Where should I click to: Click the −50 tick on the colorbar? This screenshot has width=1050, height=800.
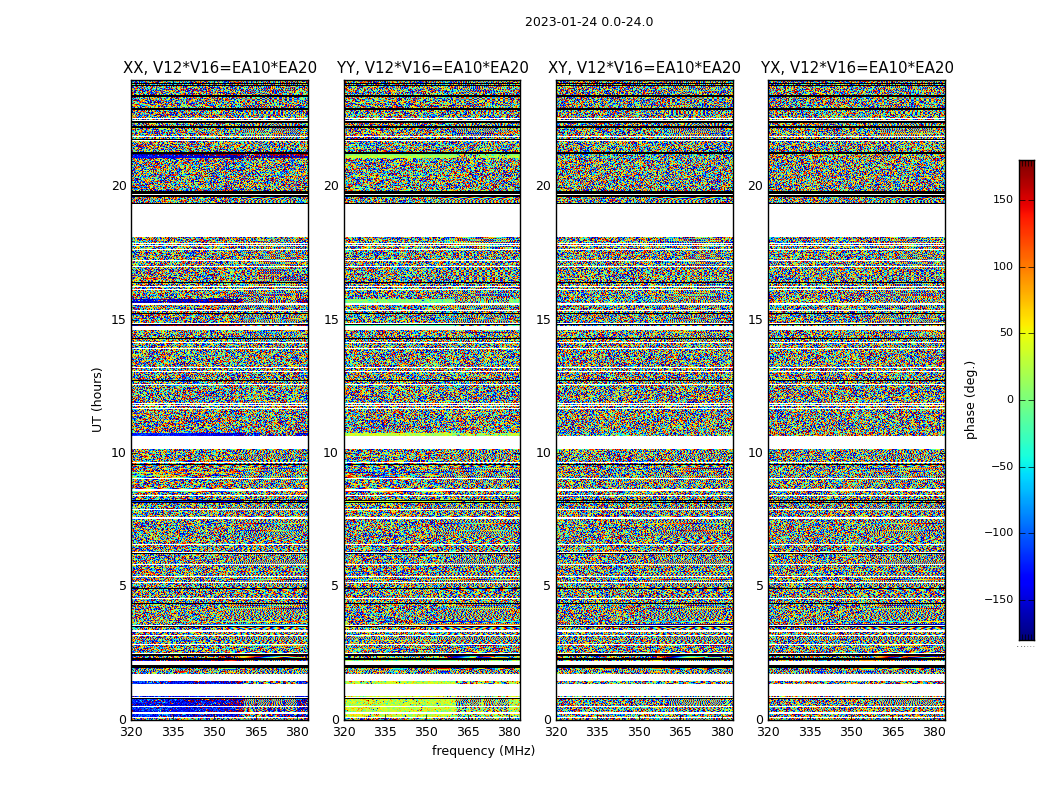click(x=1001, y=467)
